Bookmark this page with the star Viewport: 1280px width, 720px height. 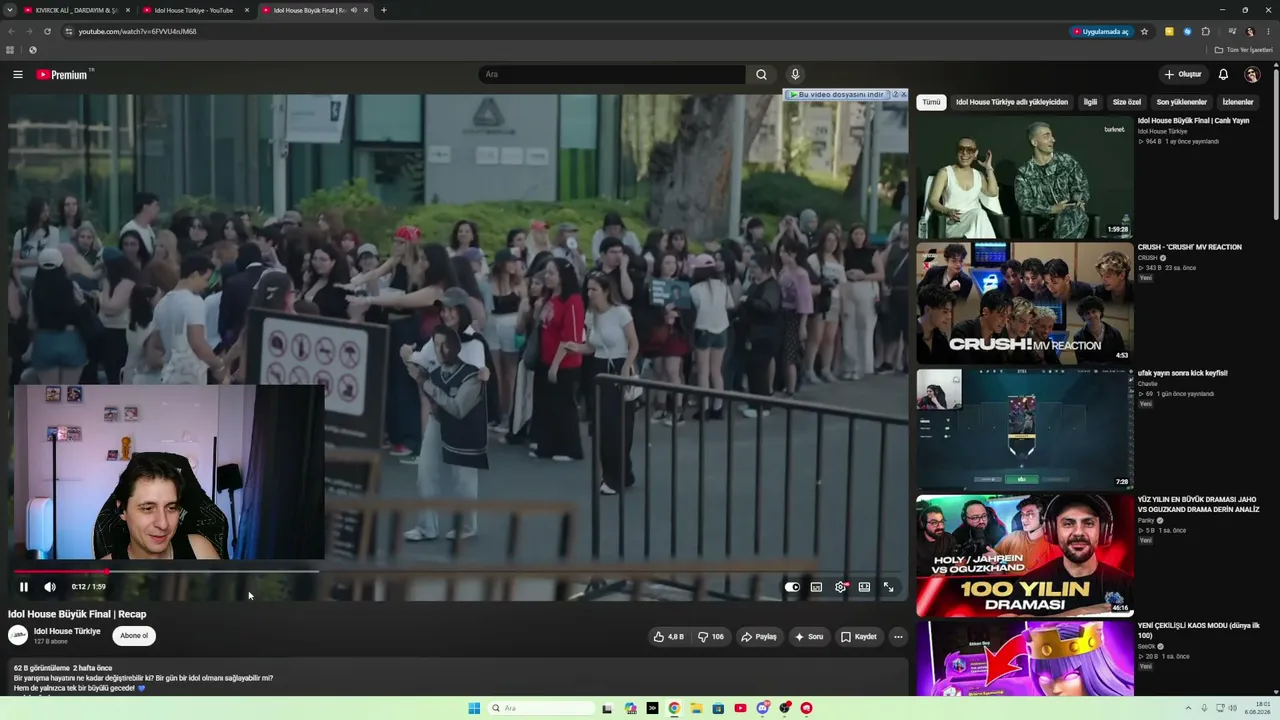coord(1144,31)
